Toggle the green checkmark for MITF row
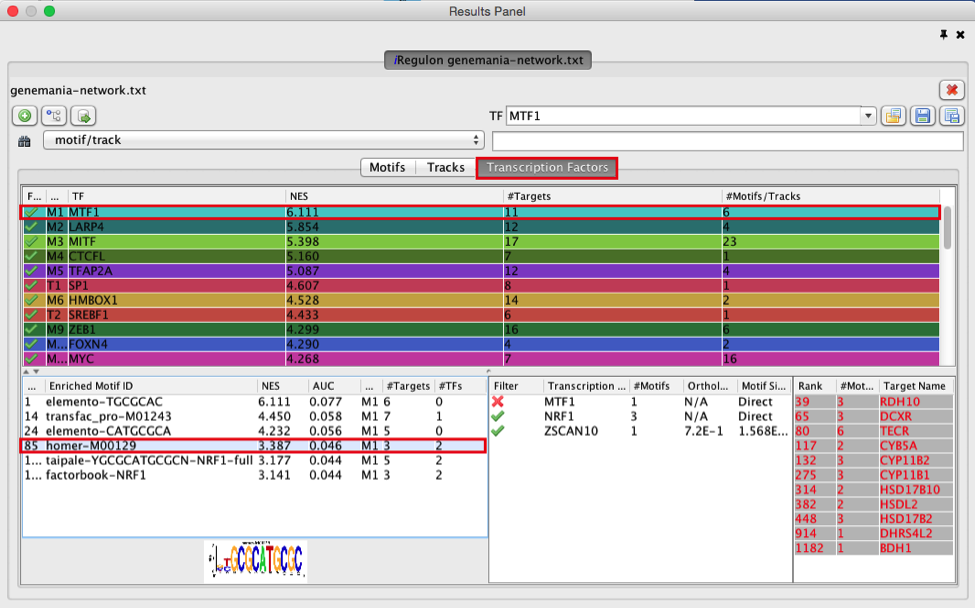 click(31, 242)
